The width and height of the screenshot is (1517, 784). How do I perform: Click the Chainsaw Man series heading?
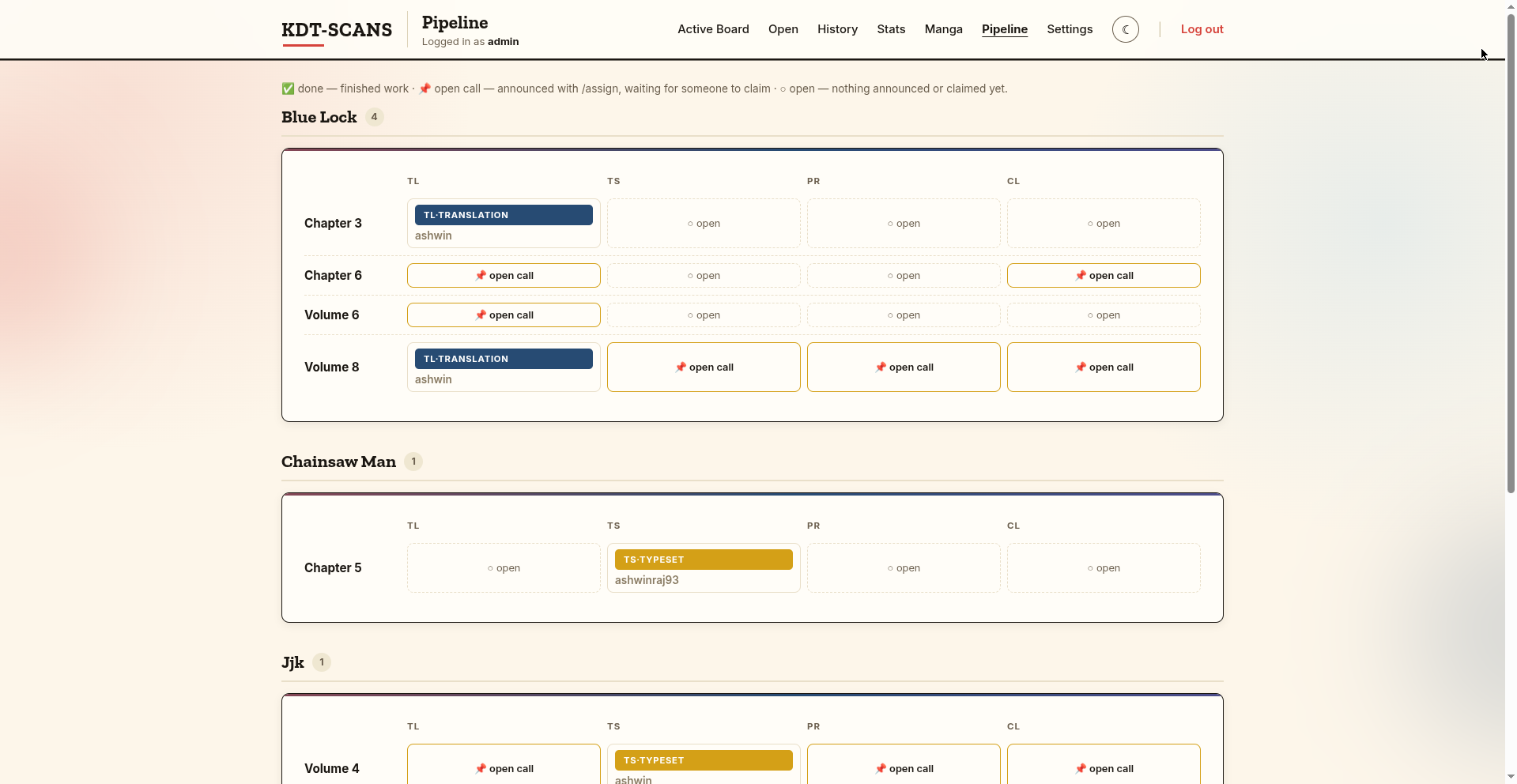(x=338, y=462)
